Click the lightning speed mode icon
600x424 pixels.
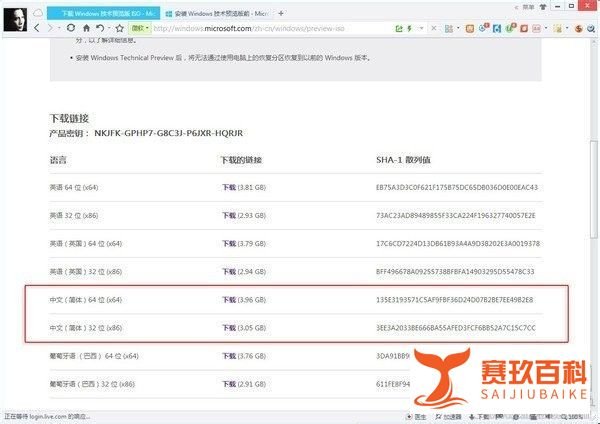409,28
